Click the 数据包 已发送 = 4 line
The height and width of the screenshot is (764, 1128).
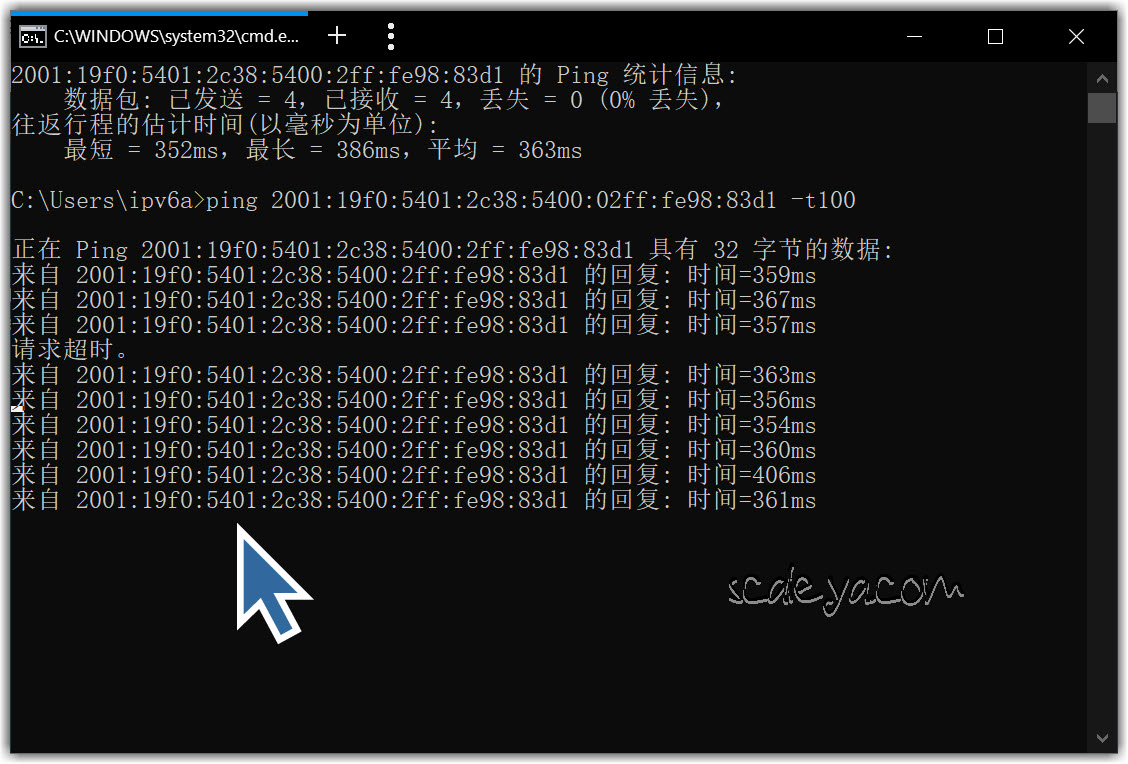pyautogui.click(x=394, y=100)
